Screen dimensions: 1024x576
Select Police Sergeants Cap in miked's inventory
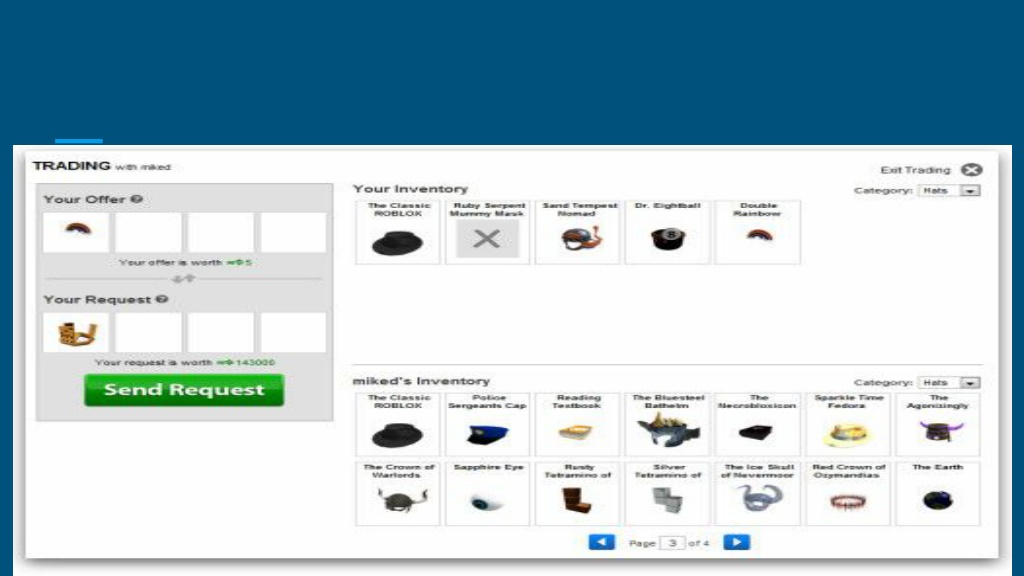[487, 424]
